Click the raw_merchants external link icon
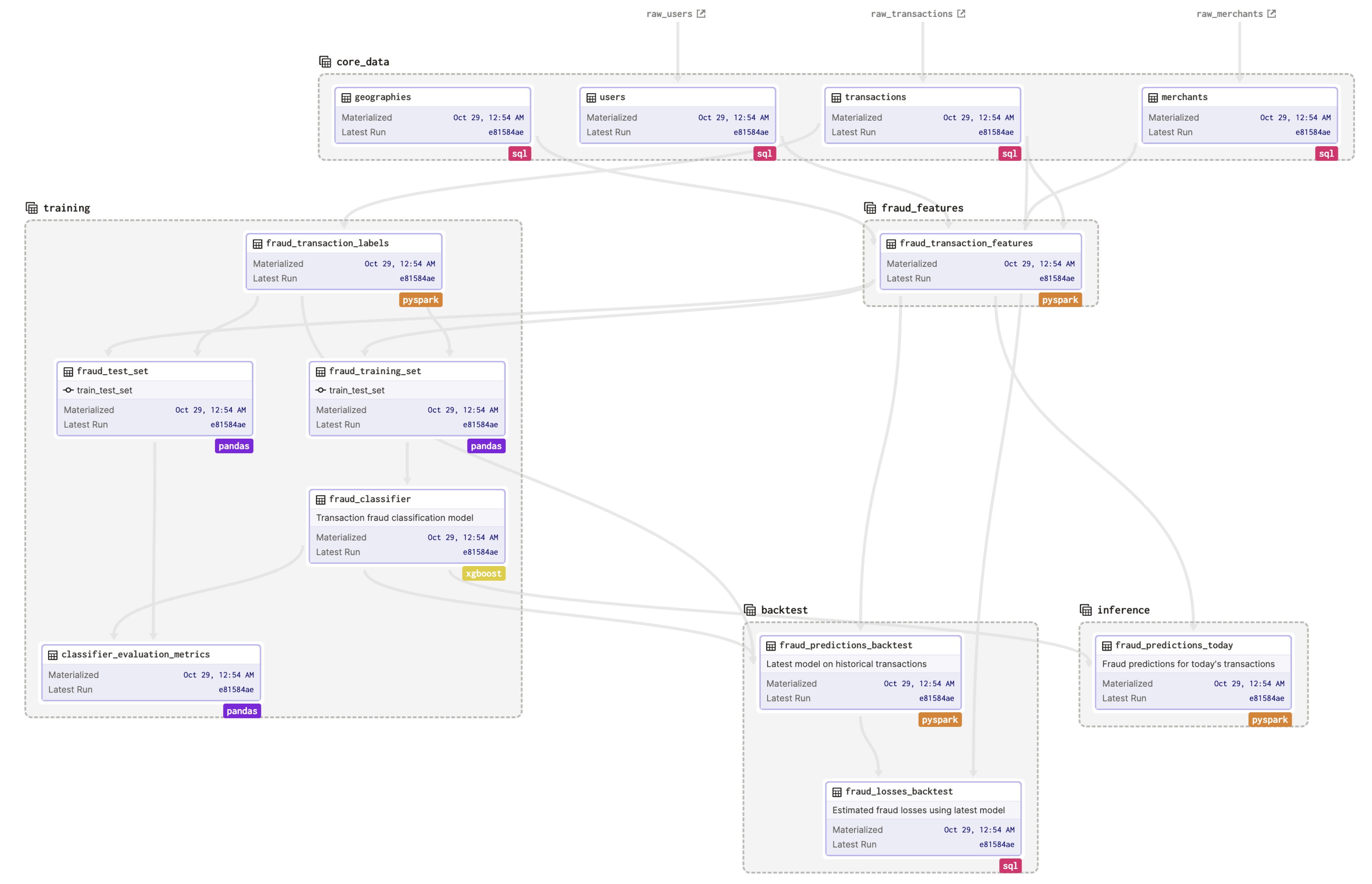The image size is (1372, 884). 1272,14
